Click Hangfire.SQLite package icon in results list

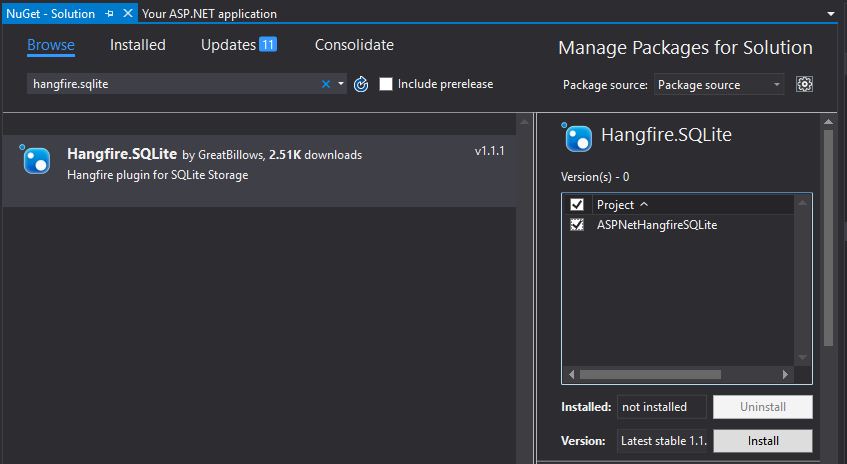tap(36, 160)
